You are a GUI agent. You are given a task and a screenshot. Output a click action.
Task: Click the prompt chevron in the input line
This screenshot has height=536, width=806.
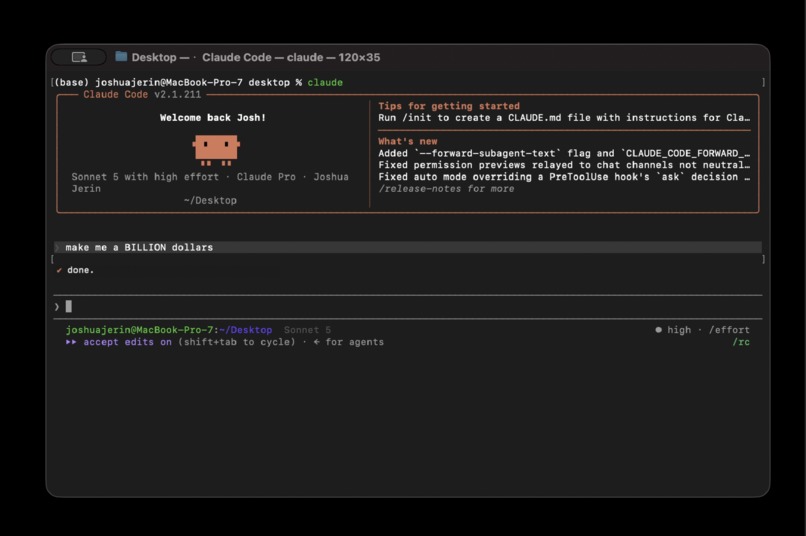[57, 307]
